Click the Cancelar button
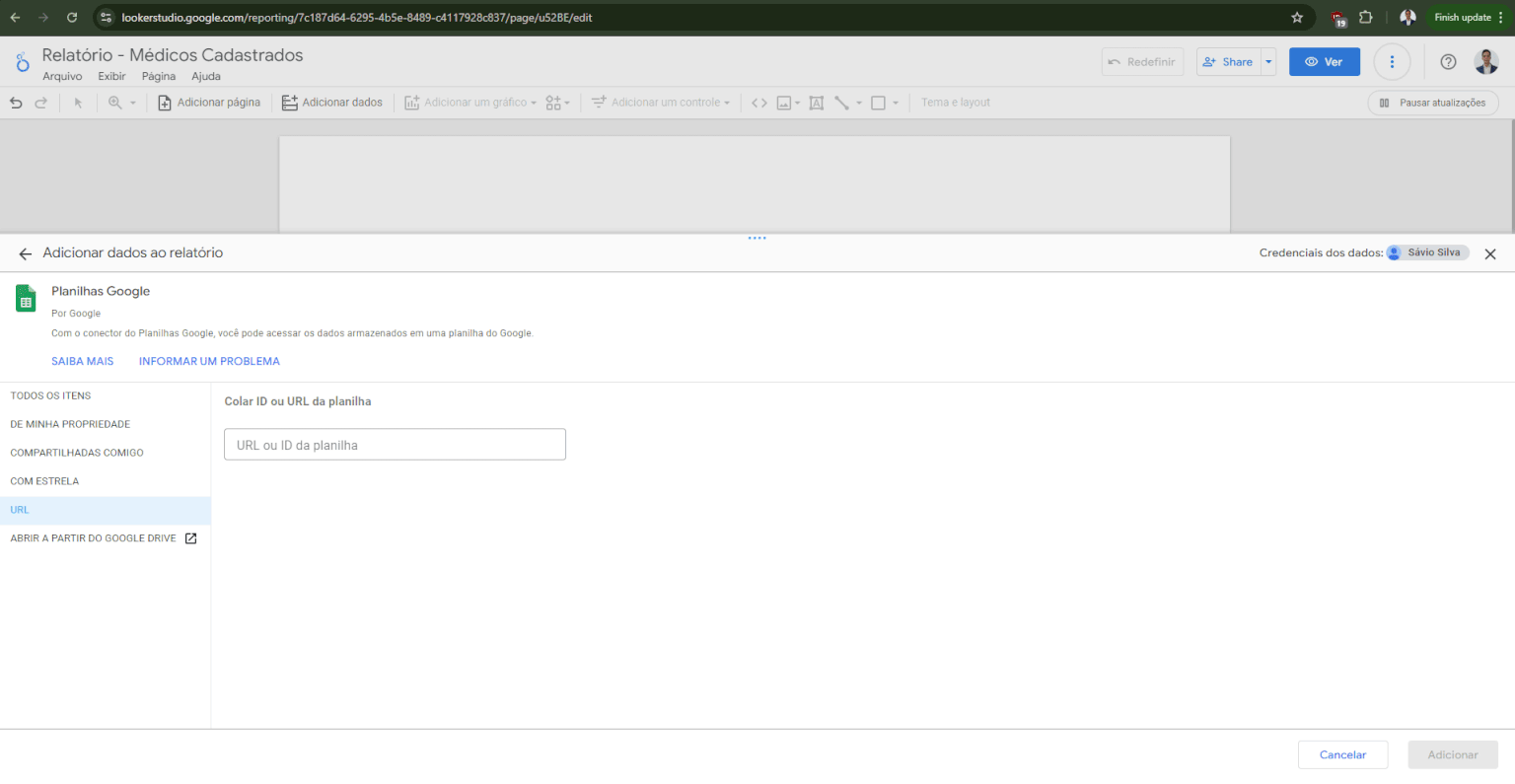The height and width of the screenshot is (784, 1515). click(1342, 754)
